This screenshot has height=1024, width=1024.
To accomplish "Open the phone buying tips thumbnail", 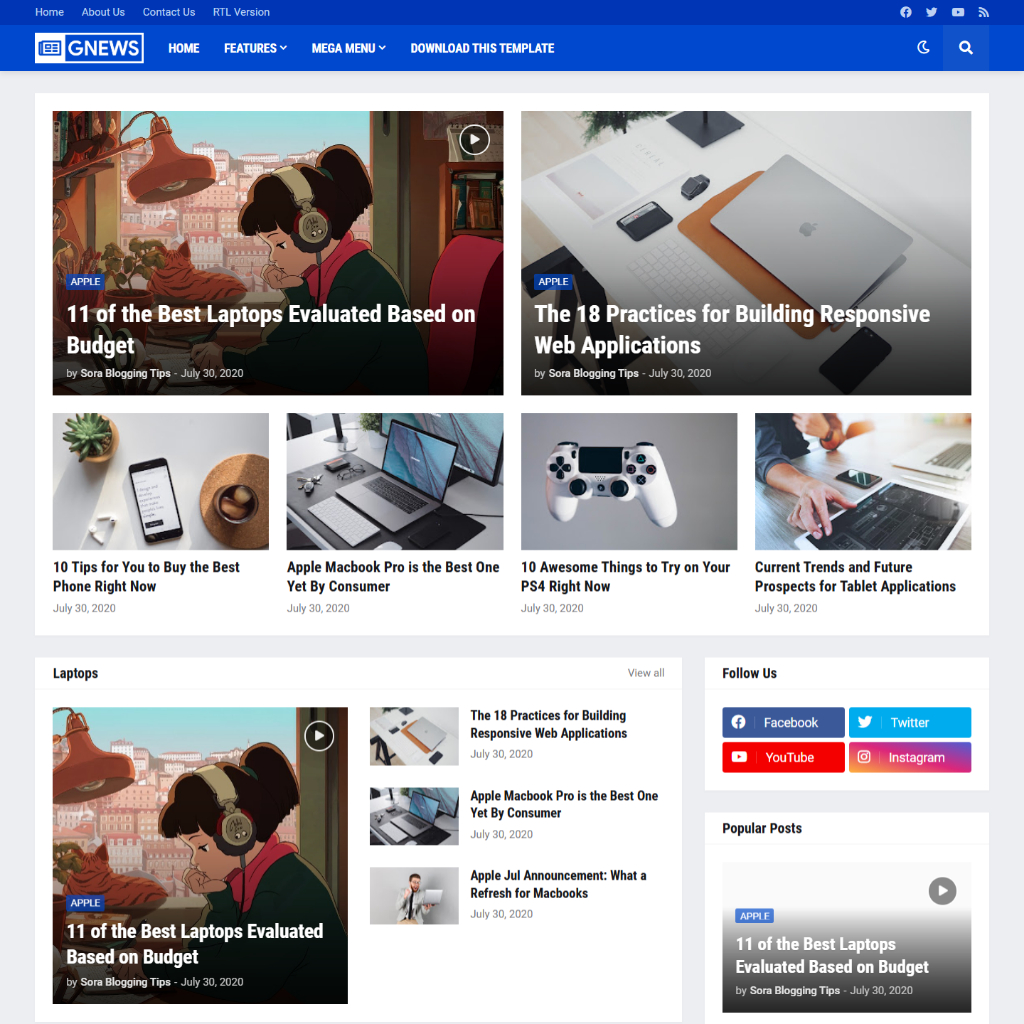I will pyautogui.click(x=161, y=481).
